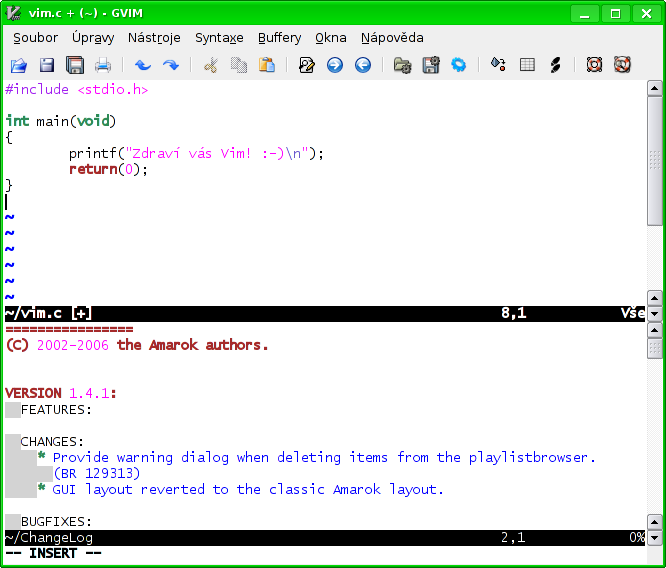Screen dimensions: 666x568
Task: Click the 8,1 cursor position indicator
Action: point(514,314)
